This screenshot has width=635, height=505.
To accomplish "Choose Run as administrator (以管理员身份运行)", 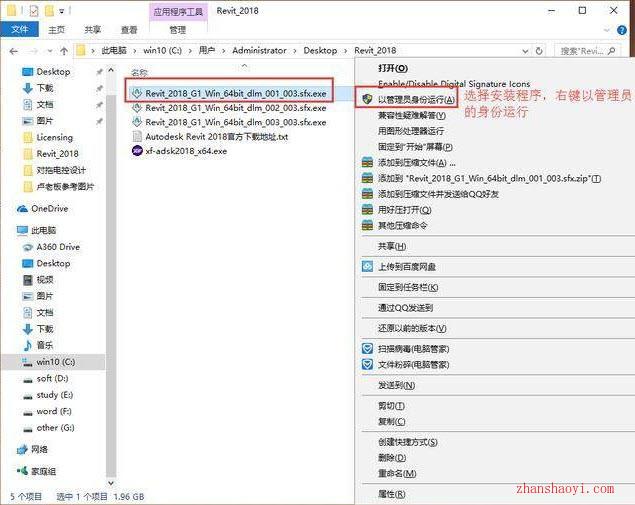I will (416, 99).
